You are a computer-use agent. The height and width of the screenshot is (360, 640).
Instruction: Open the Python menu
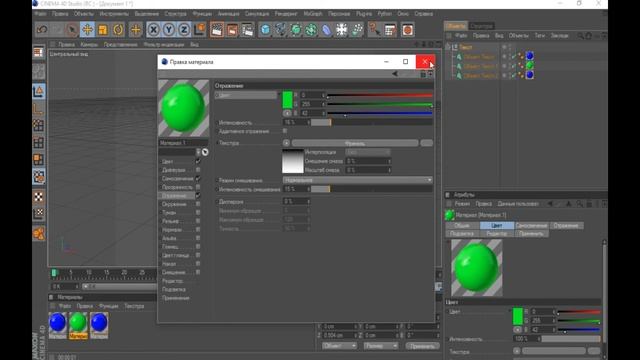pyautogui.click(x=384, y=14)
